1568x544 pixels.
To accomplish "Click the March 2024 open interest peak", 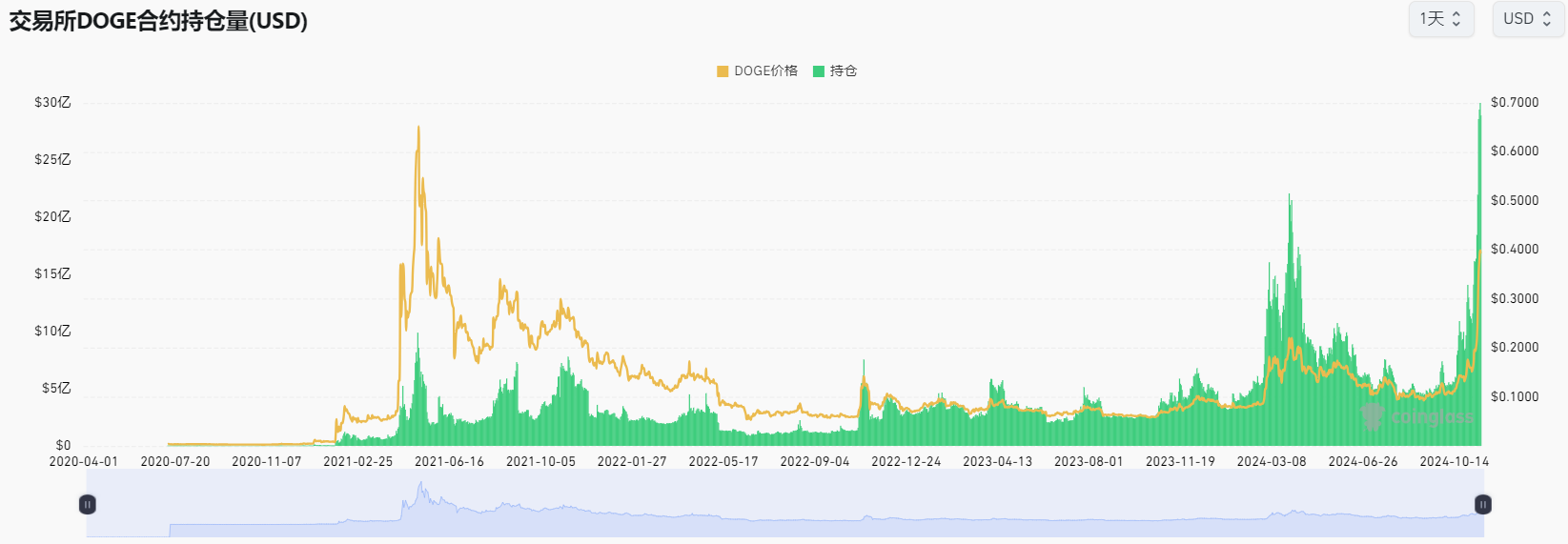I will 1290,197.
